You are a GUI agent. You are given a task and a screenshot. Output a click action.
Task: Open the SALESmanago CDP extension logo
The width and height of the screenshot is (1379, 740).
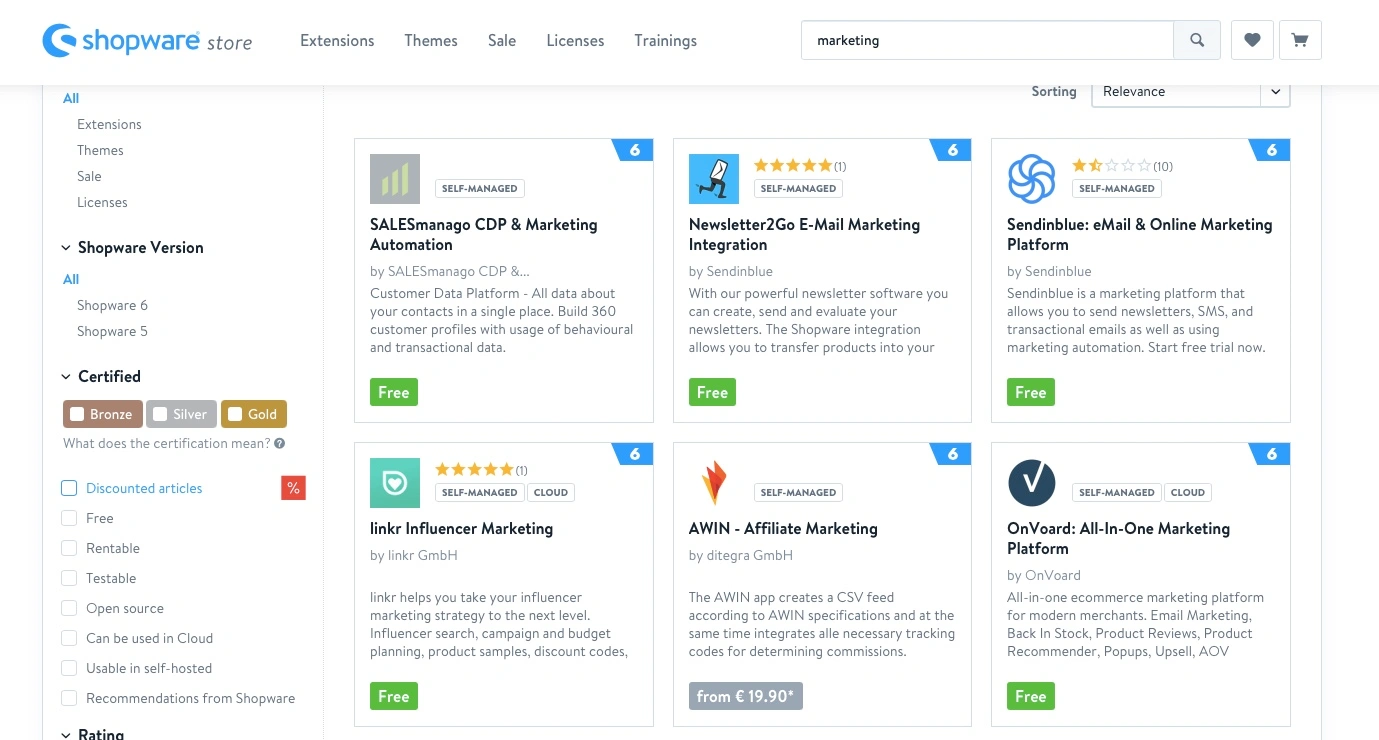[394, 179]
